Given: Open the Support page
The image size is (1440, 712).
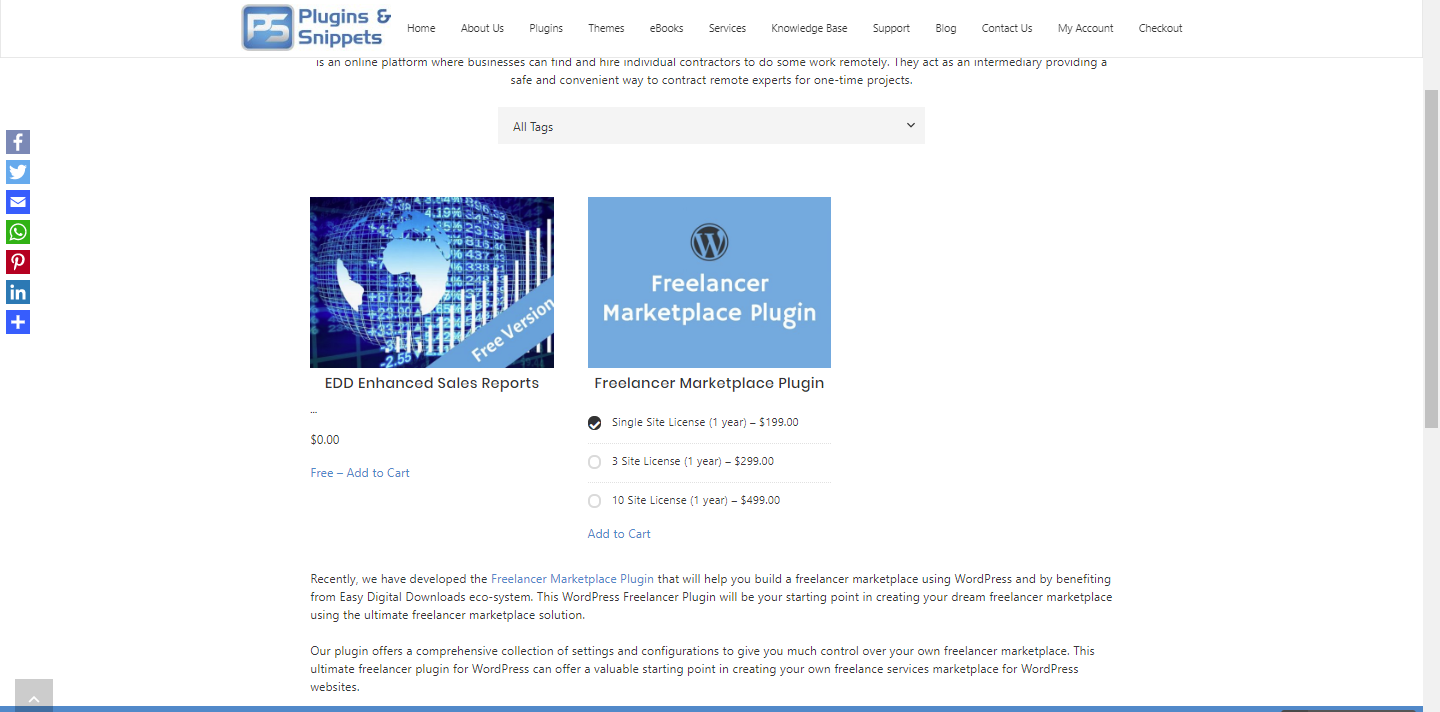Looking at the screenshot, I should coord(891,28).
